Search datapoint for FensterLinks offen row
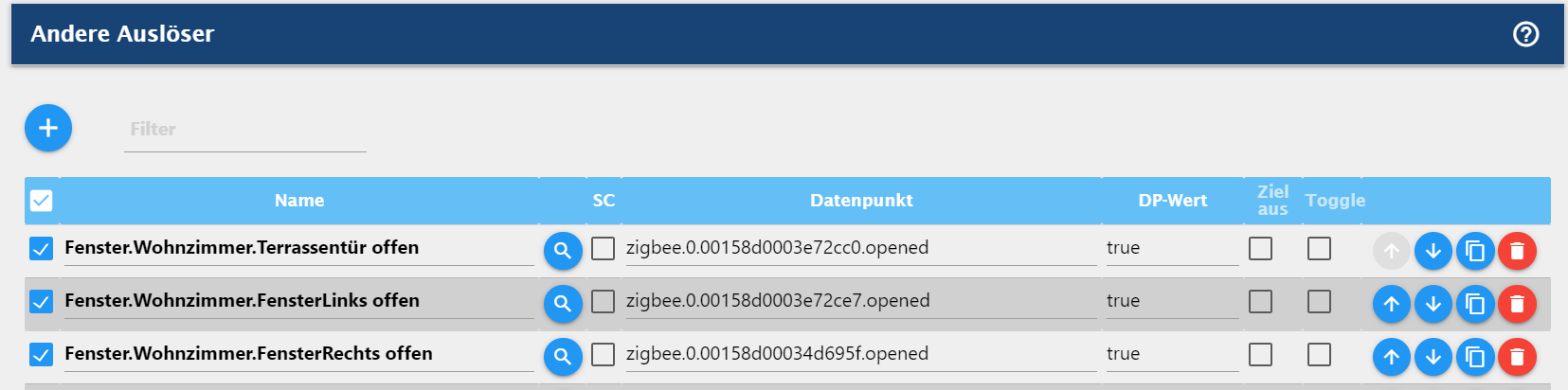Viewport: 1568px width, 390px height. point(563,304)
